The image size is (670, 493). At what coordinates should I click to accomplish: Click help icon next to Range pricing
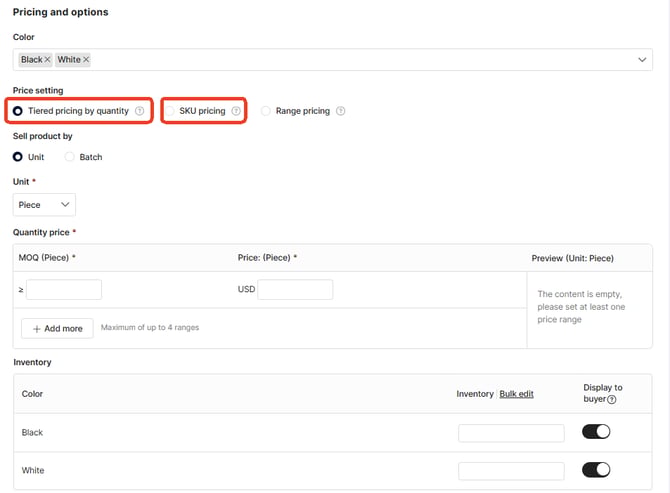(x=341, y=111)
